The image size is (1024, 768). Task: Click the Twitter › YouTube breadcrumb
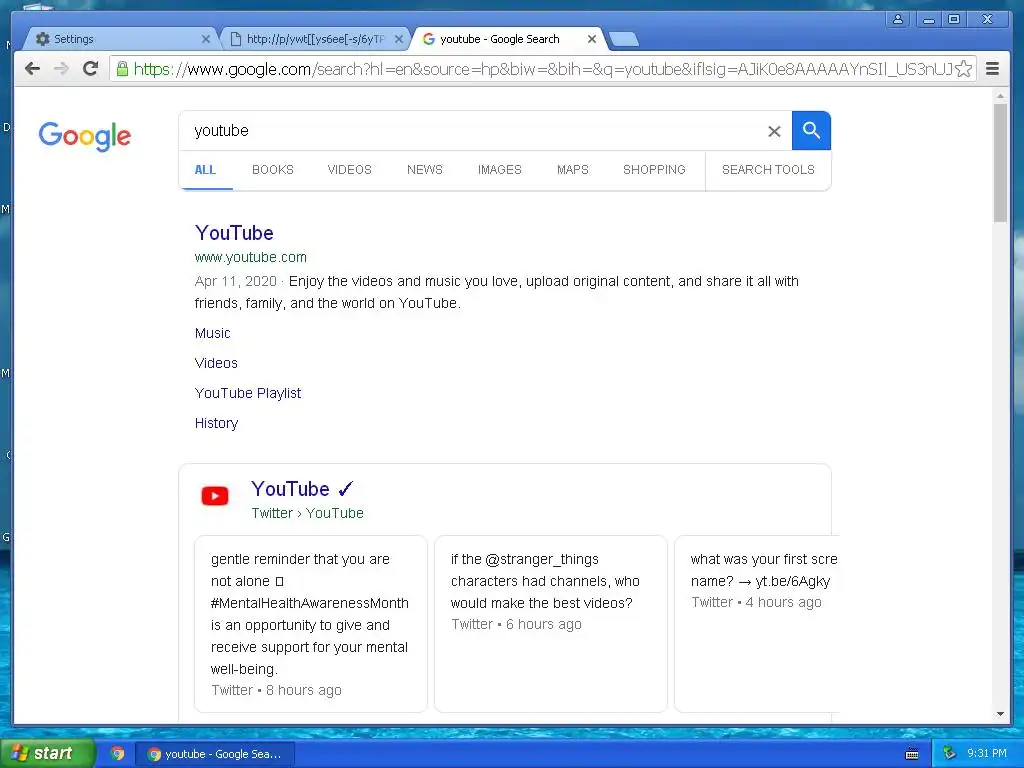click(308, 513)
